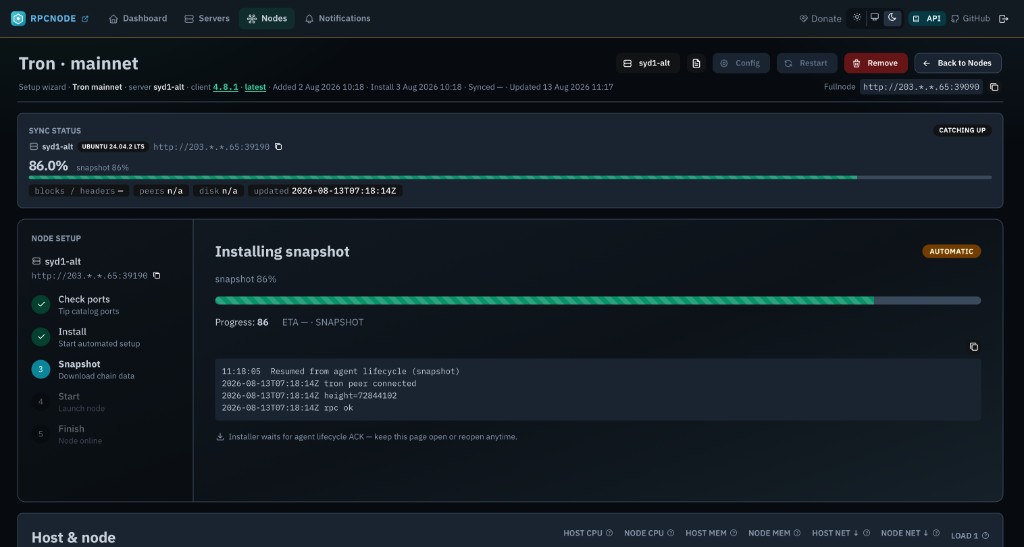Image resolution: width=1024 pixels, height=547 pixels.
Task: Click the 'peers n/a' chip
Action: tap(161, 191)
